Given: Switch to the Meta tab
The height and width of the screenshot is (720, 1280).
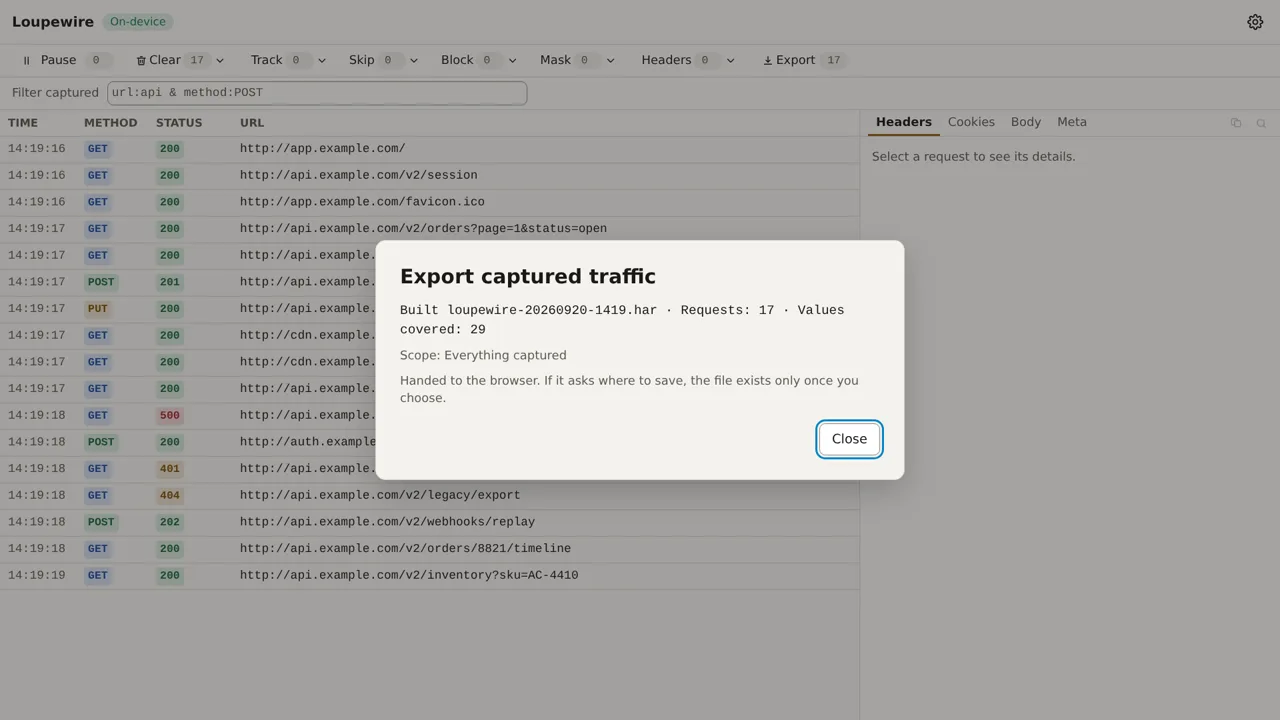Looking at the screenshot, I should point(1072,122).
